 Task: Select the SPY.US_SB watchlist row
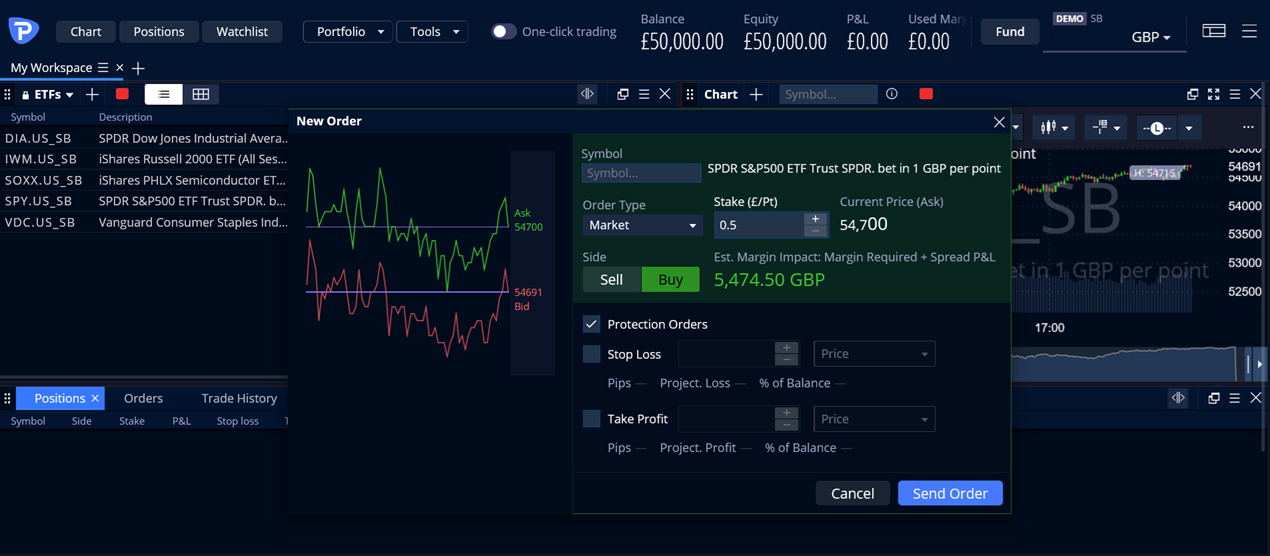click(144, 201)
